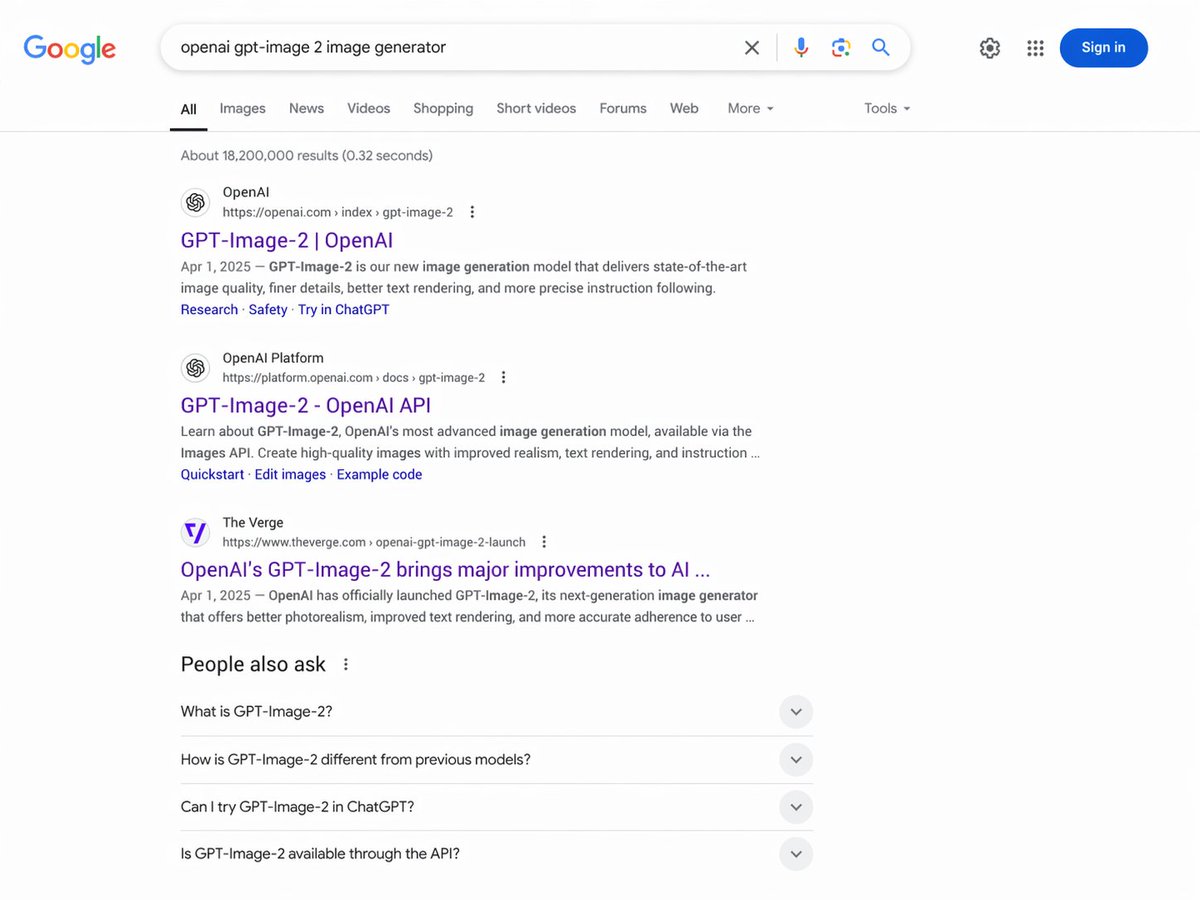Open the three-dot menu on the OpenAI result
This screenshot has height=900, width=1200.
tap(471, 211)
